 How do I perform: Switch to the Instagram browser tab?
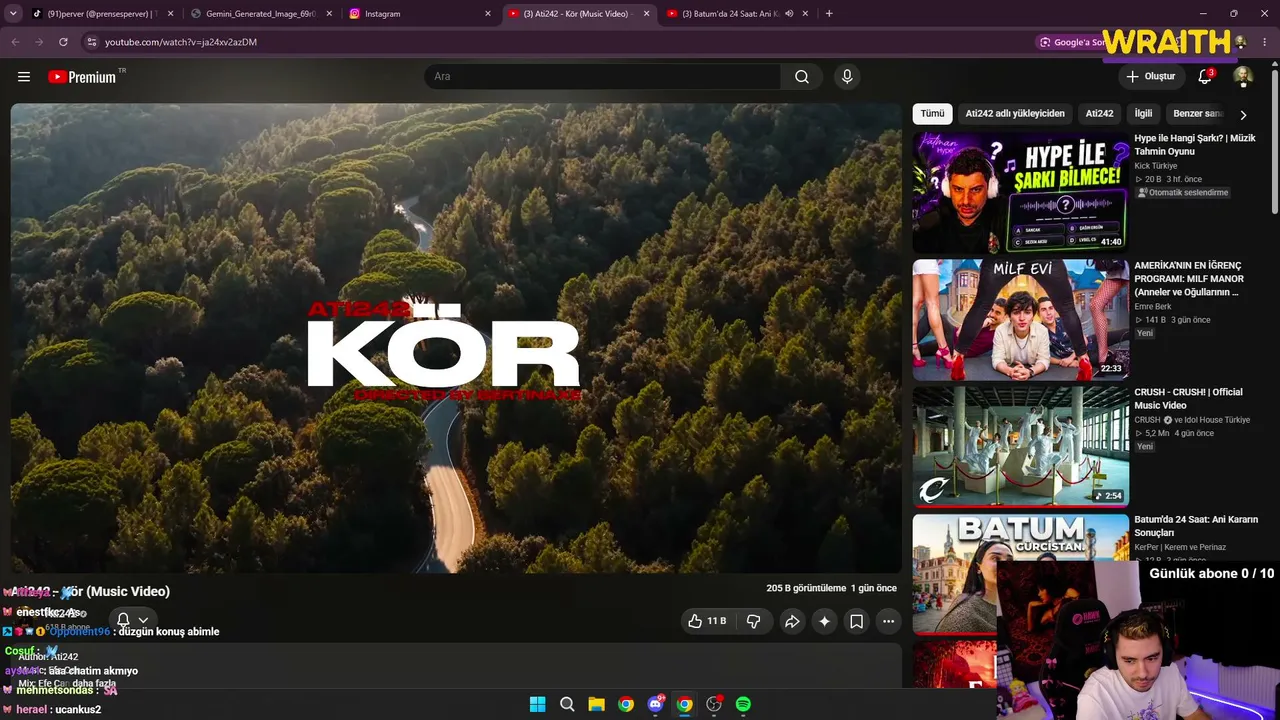point(418,14)
